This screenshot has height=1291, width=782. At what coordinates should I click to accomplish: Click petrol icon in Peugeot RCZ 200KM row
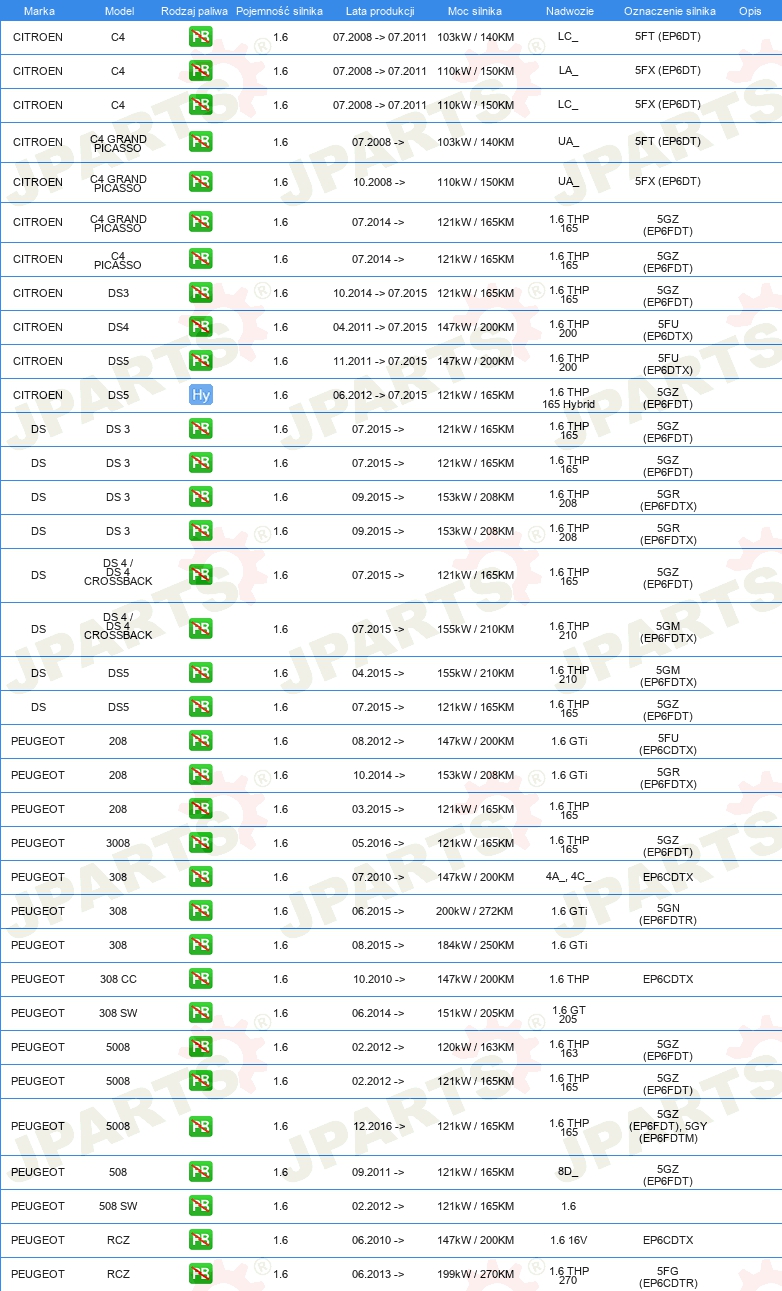pos(201,1240)
